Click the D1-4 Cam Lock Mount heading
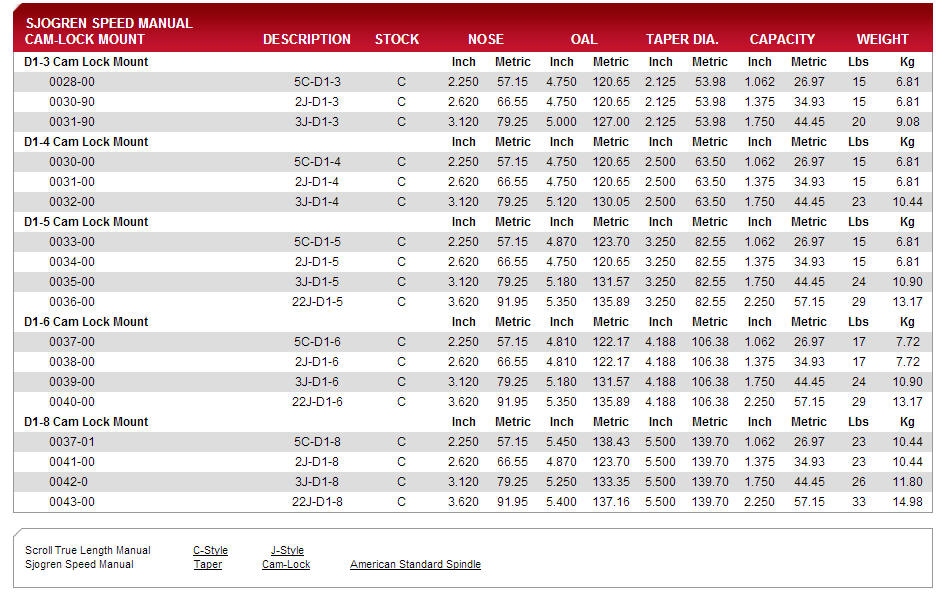 coord(86,142)
